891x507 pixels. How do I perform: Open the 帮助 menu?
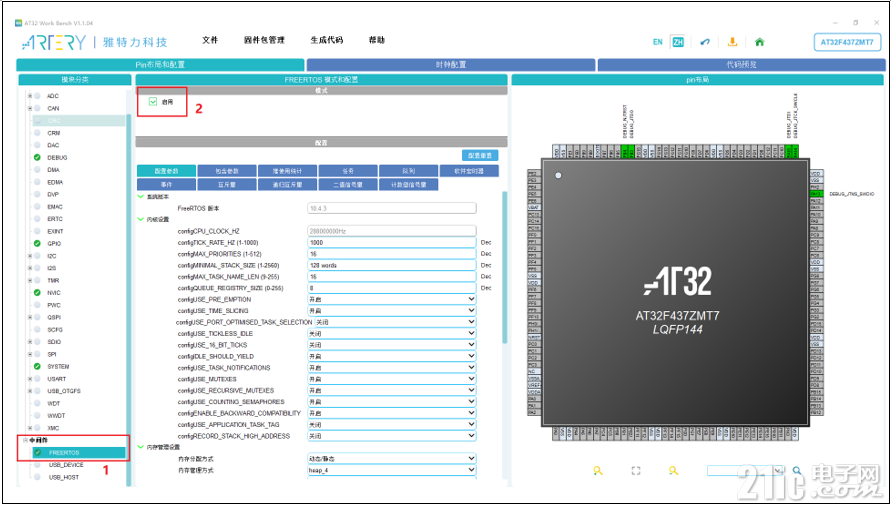coord(377,40)
